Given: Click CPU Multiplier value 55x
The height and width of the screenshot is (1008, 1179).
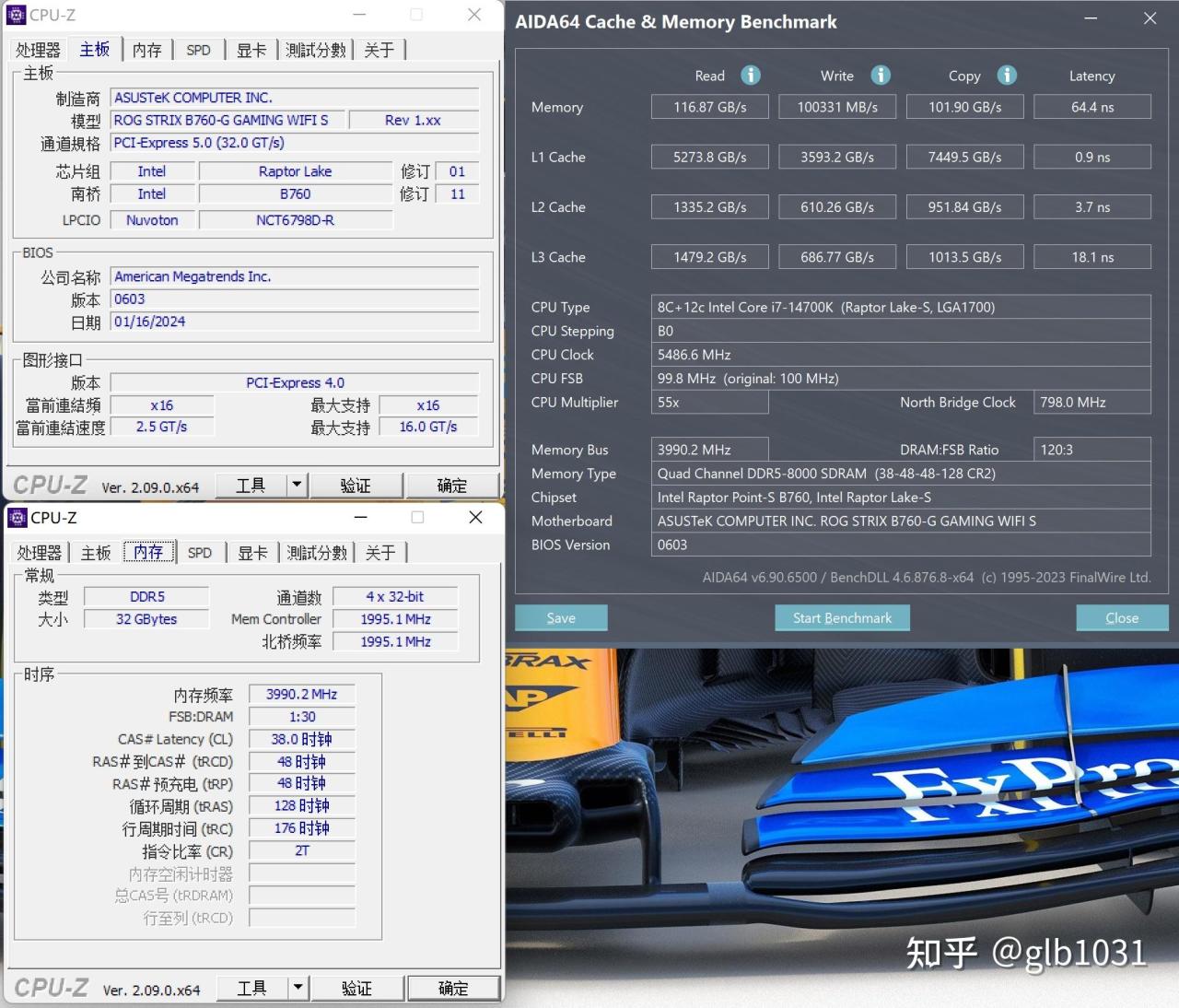Looking at the screenshot, I should (x=709, y=403).
